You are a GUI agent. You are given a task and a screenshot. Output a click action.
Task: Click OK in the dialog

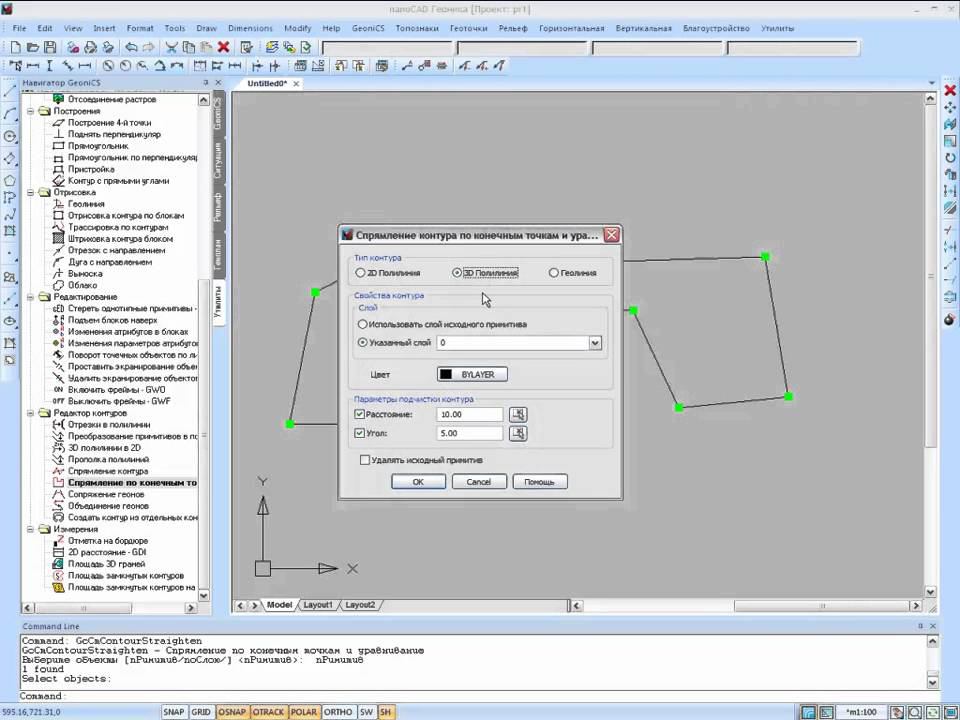418,482
